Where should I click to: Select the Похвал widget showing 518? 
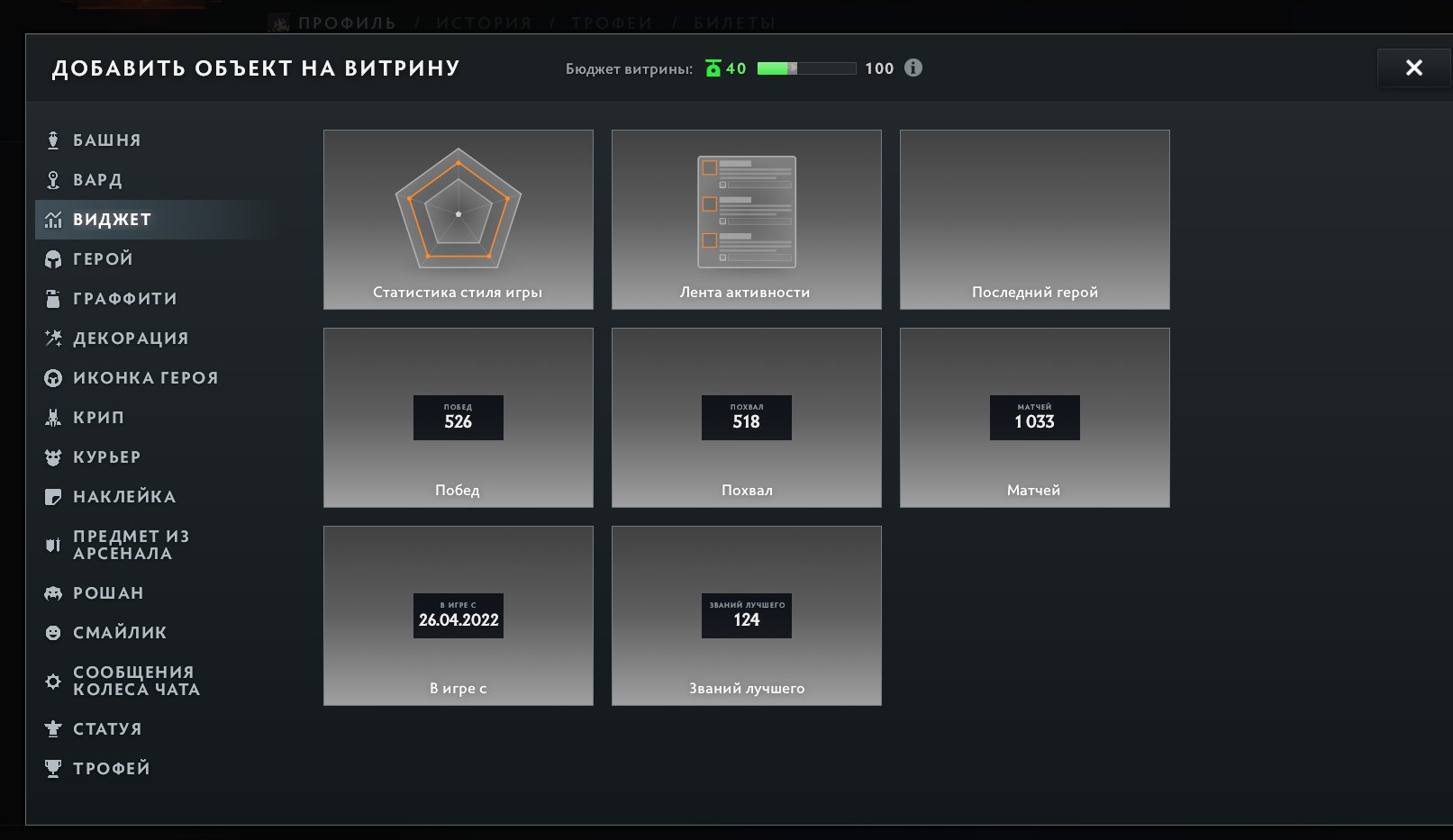tap(747, 418)
